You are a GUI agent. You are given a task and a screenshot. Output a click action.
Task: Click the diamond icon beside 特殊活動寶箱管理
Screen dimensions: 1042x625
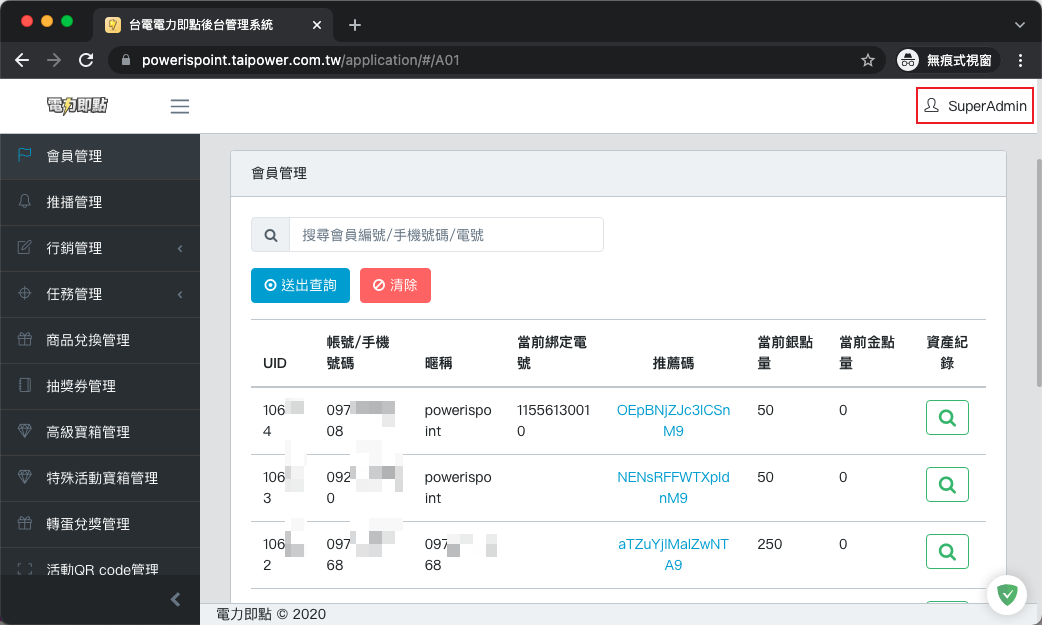(25, 477)
